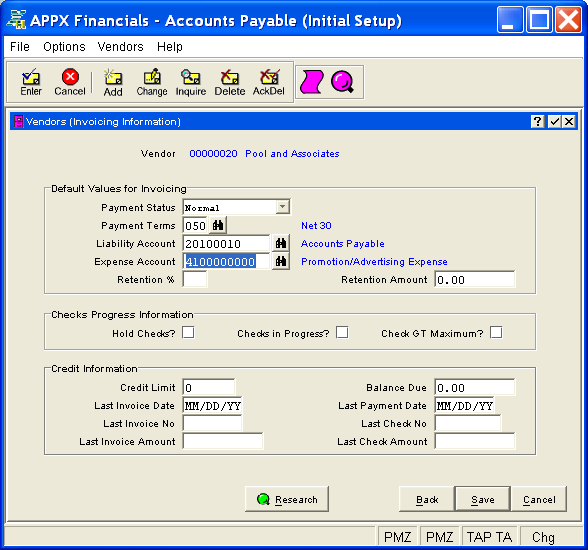Maximize the APPX Financials window
Screen dimensions: 588x550
pos(538,19)
